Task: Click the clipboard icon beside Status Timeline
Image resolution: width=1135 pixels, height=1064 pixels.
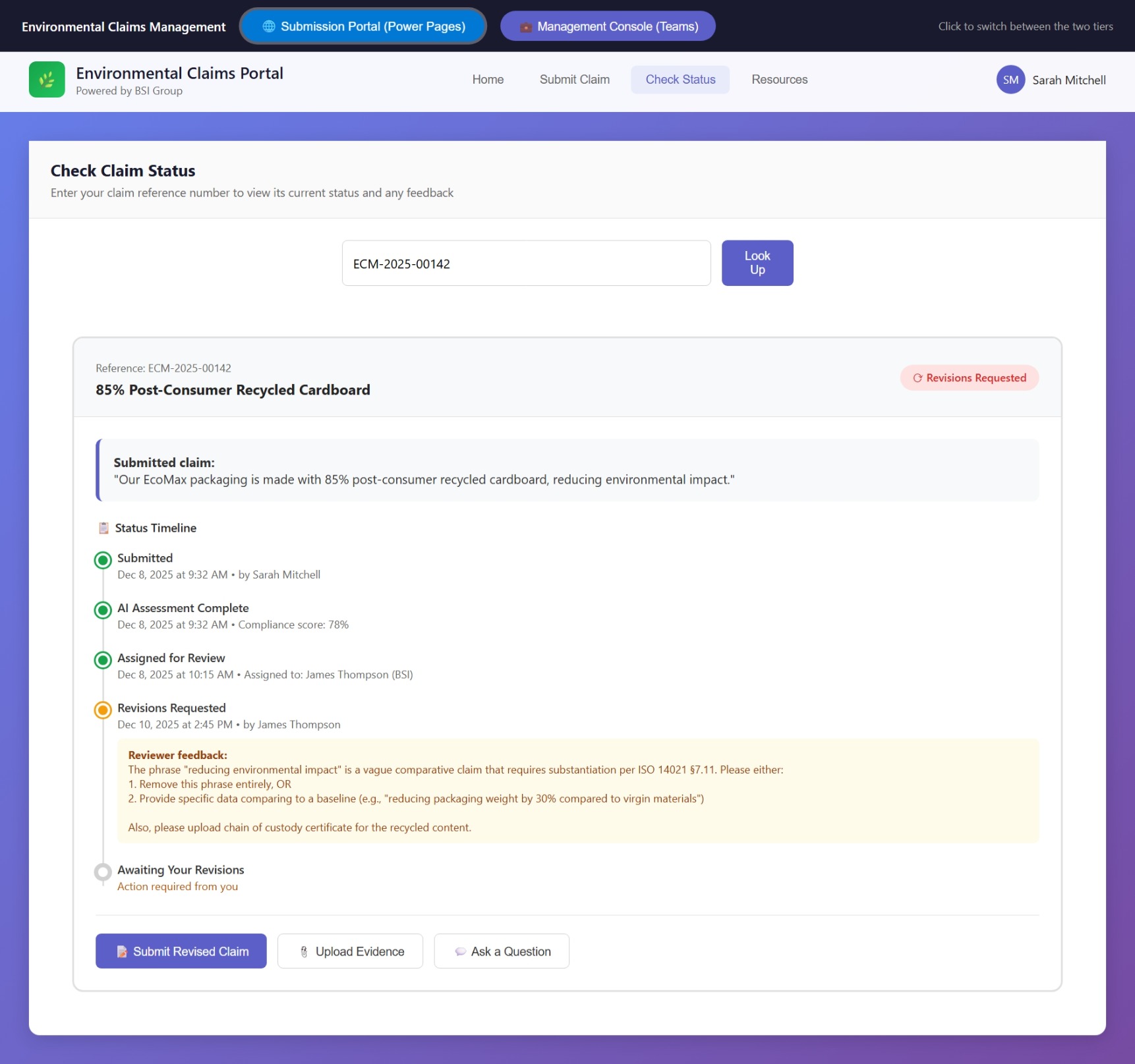Action: (x=103, y=528)
